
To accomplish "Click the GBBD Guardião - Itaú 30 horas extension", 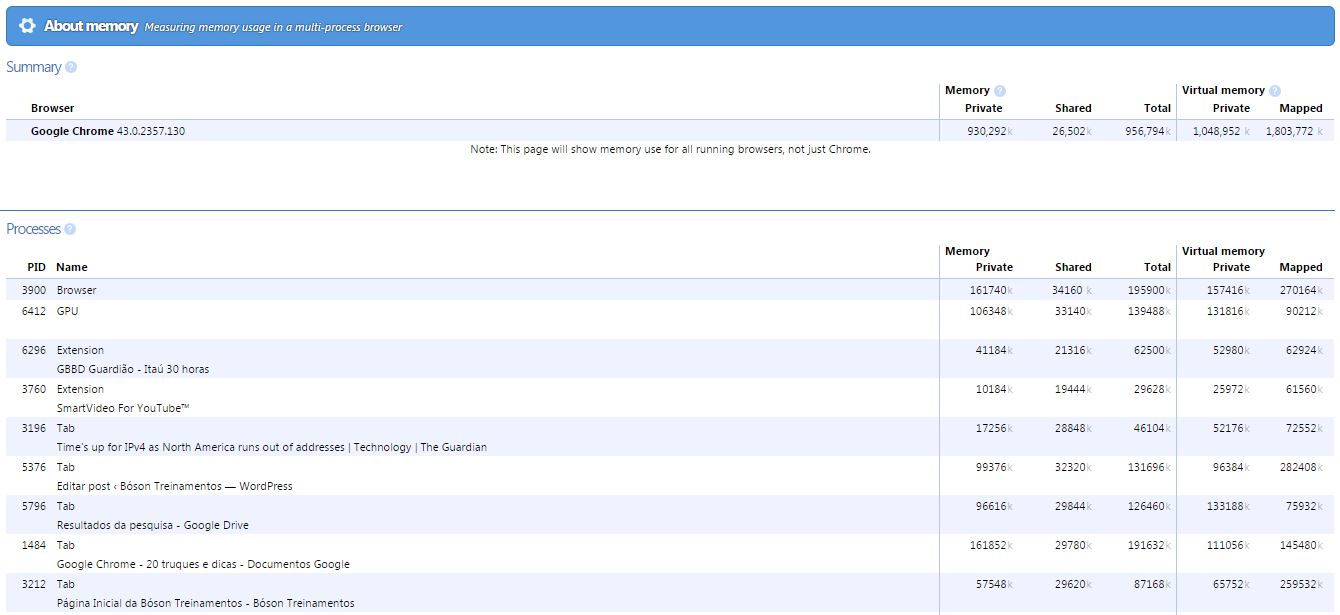I will click(x=132, y=369).
